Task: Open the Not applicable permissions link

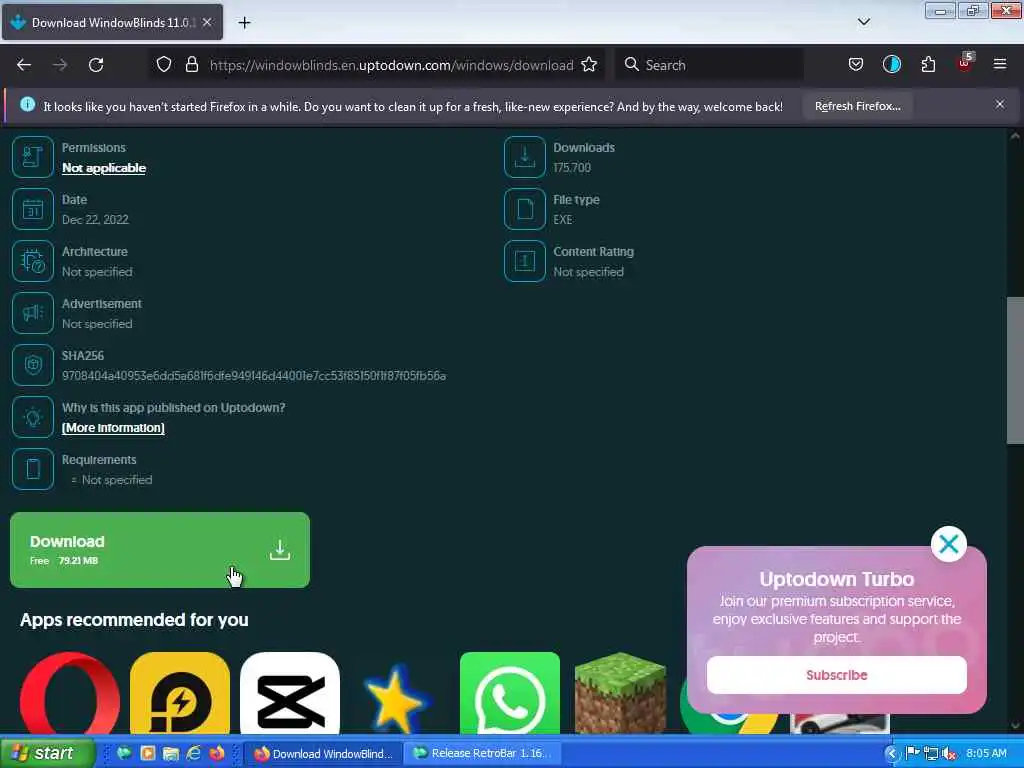Action: coord(104,168)
